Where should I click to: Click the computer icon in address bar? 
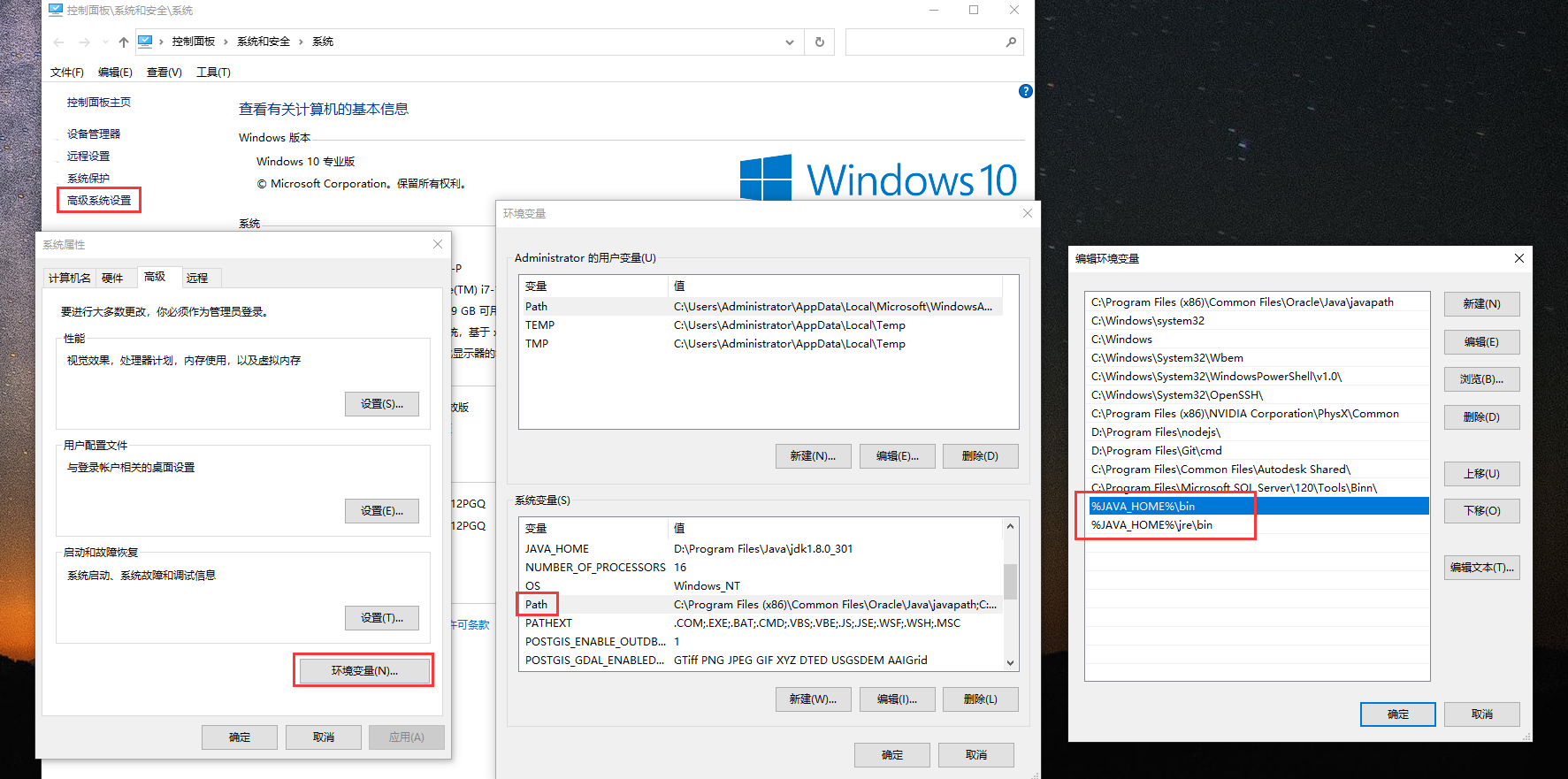point(145,42)
